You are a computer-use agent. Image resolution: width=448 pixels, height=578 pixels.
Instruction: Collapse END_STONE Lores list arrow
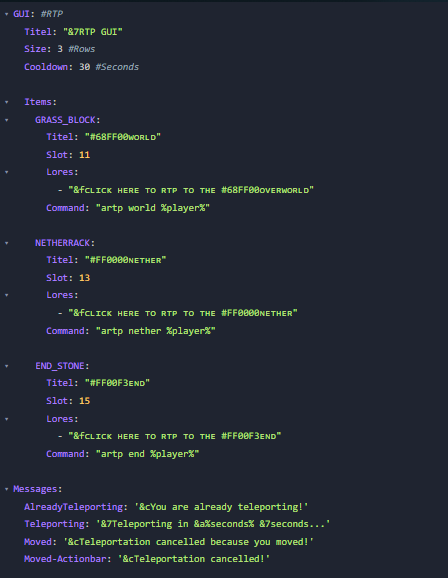pyautogui.click(x=7, y=419)
